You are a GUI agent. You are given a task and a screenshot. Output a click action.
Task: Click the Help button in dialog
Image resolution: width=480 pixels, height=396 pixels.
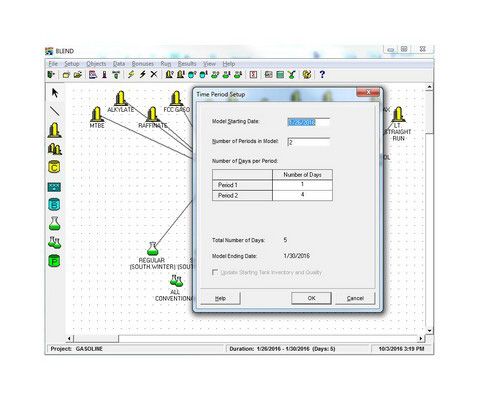click(220, 298)
